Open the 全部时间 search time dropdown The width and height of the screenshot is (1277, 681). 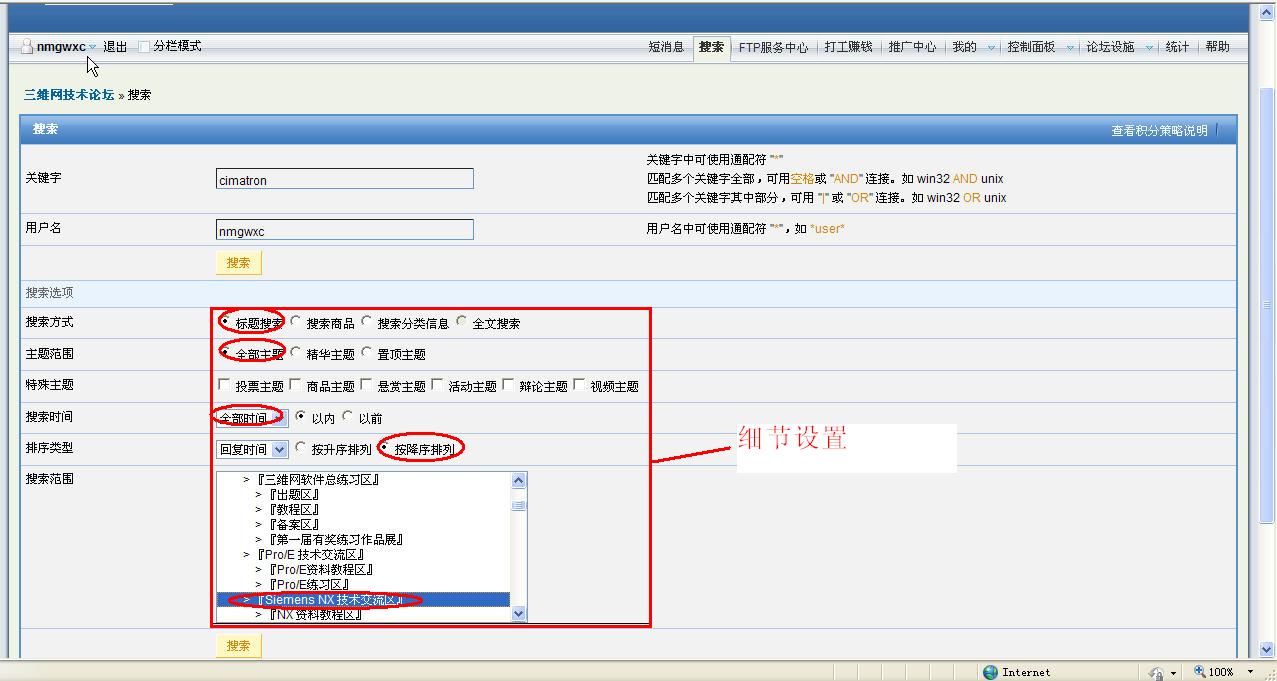click(x=252, y=417)
